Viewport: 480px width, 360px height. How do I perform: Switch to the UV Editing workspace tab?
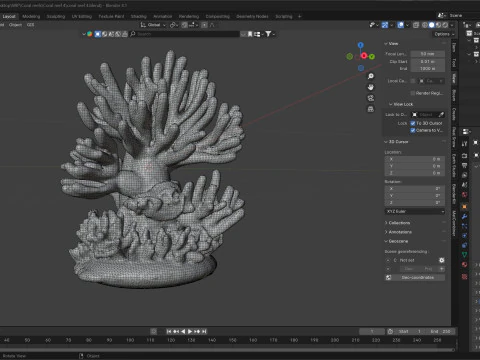(82, 16)
